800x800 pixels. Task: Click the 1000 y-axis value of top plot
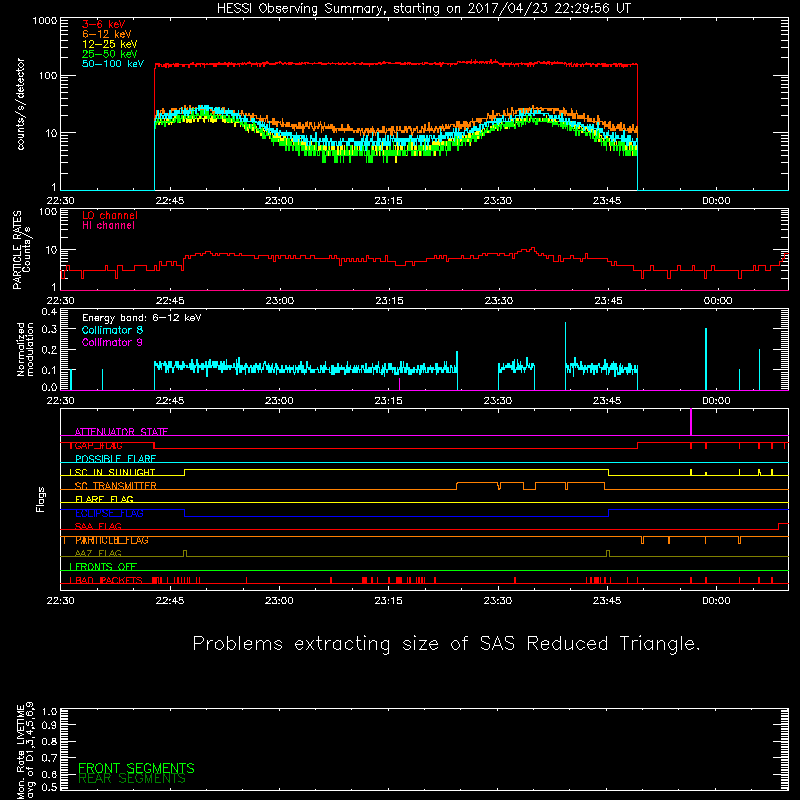pyautogui.click(x=44, y=21)
